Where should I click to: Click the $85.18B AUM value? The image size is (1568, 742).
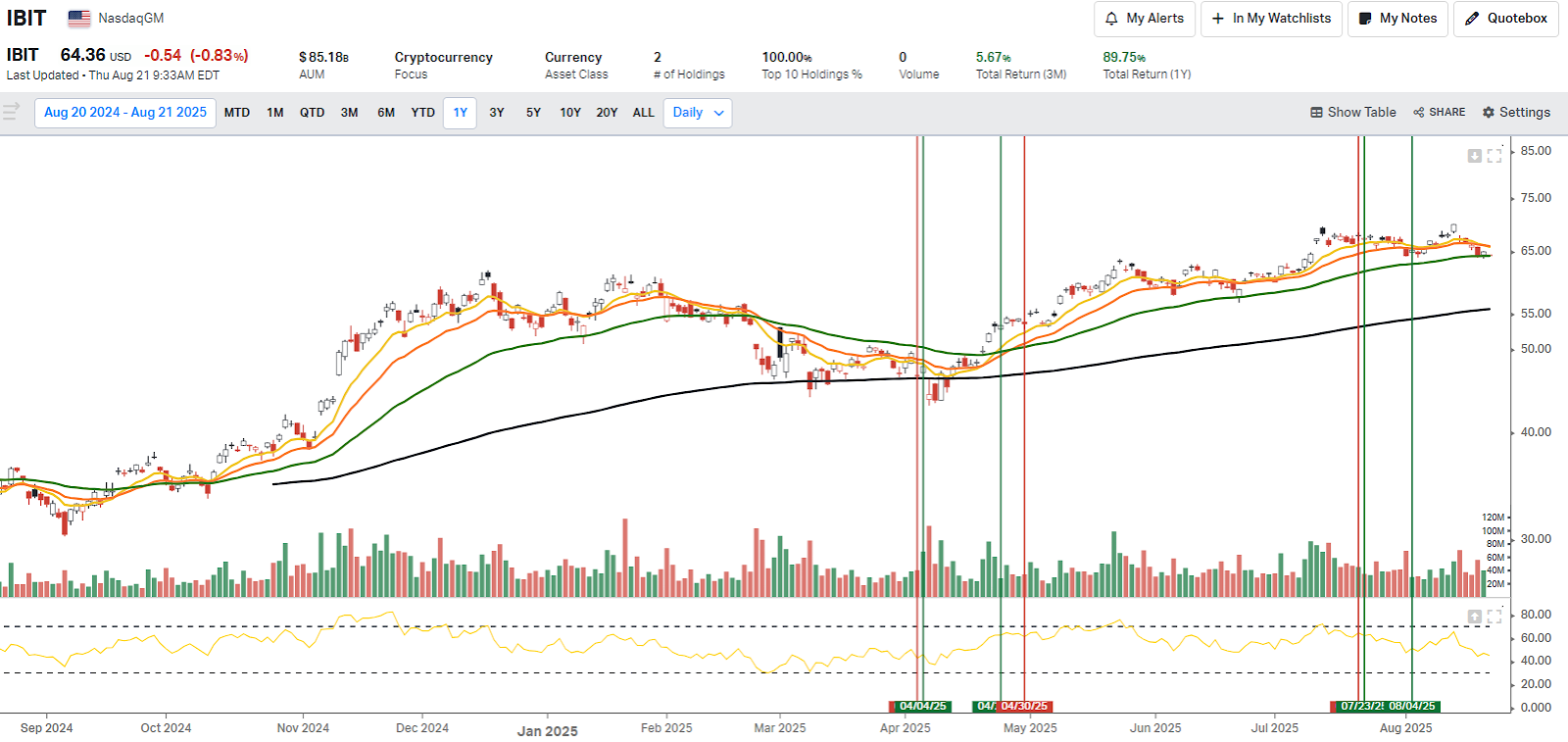323,58
